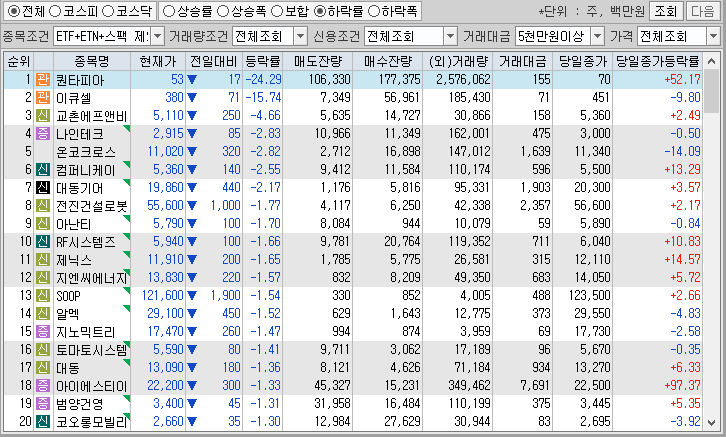726x437 pixels.
Task: Select the 전체 market radio button
Action: (x=14, y=11)
